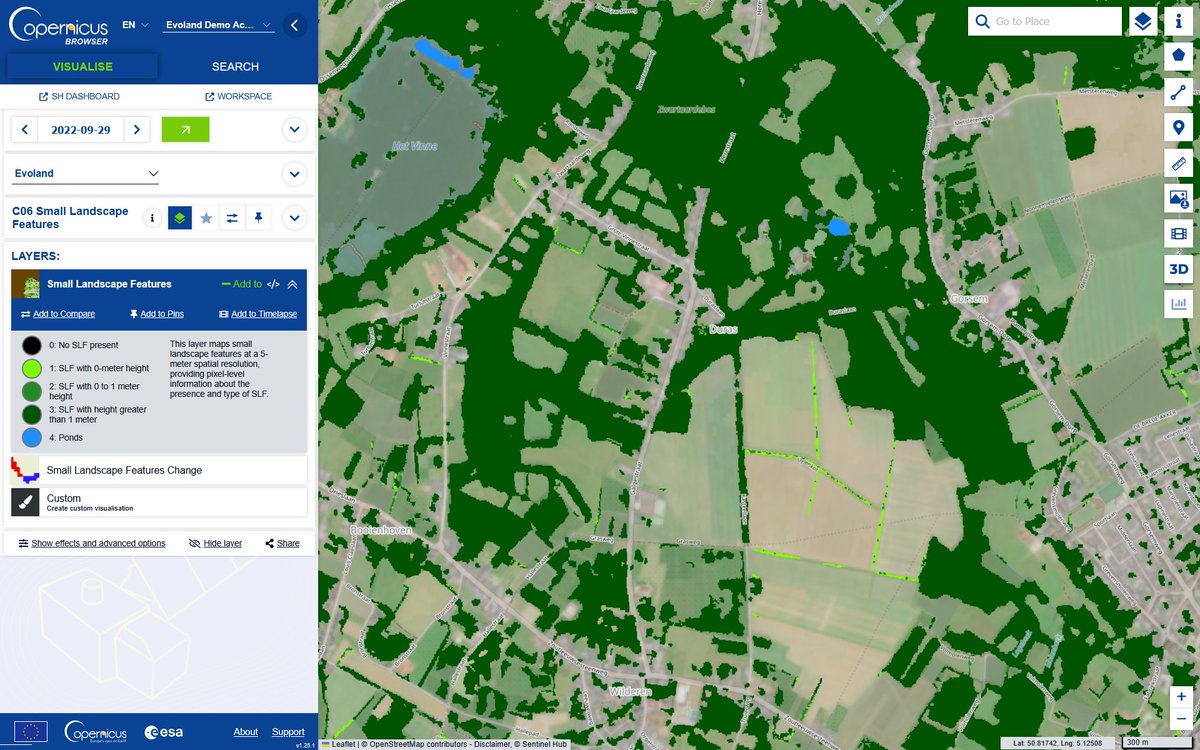Open compare arrows icon for collection
Viewport: 1200px width, 750px height.
click(x=232, y=217)
